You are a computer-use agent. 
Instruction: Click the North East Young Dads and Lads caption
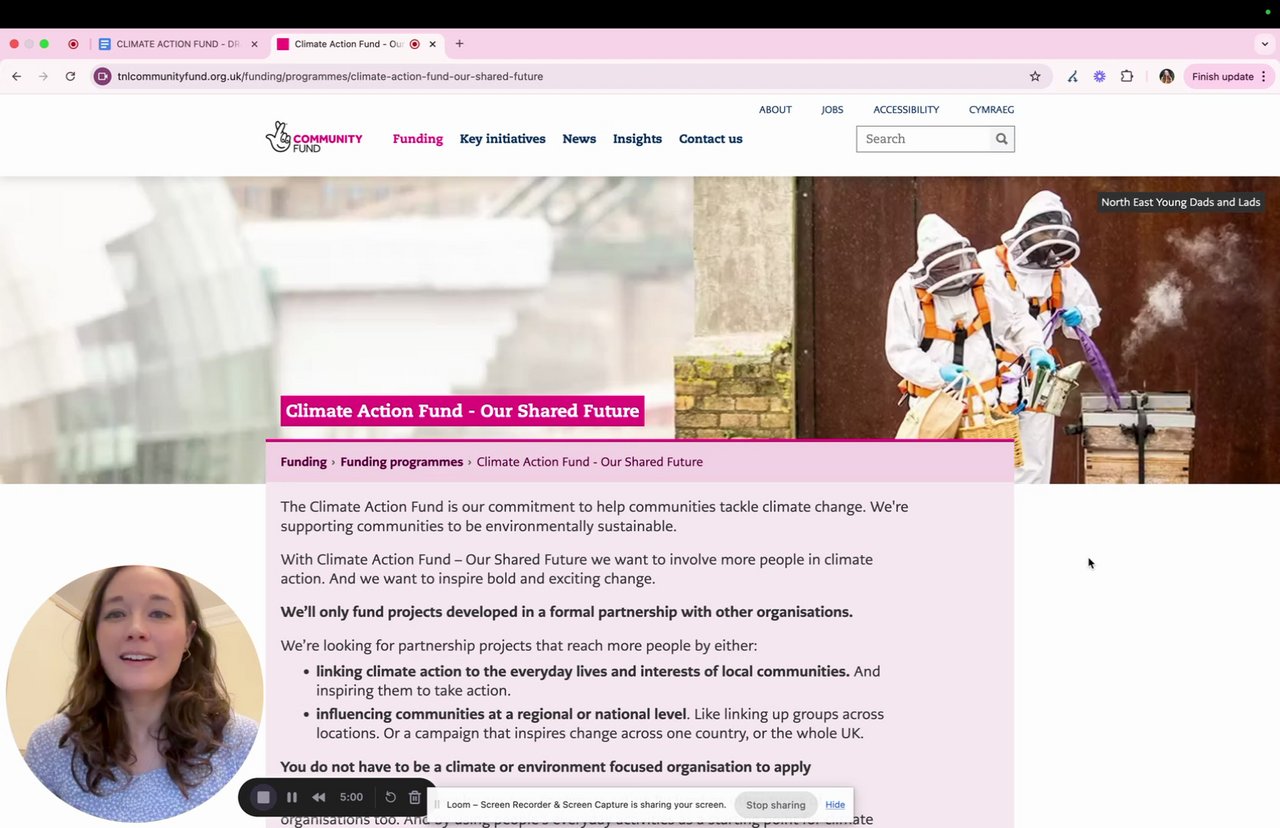pyautogui.click(x=1180, y=202)
